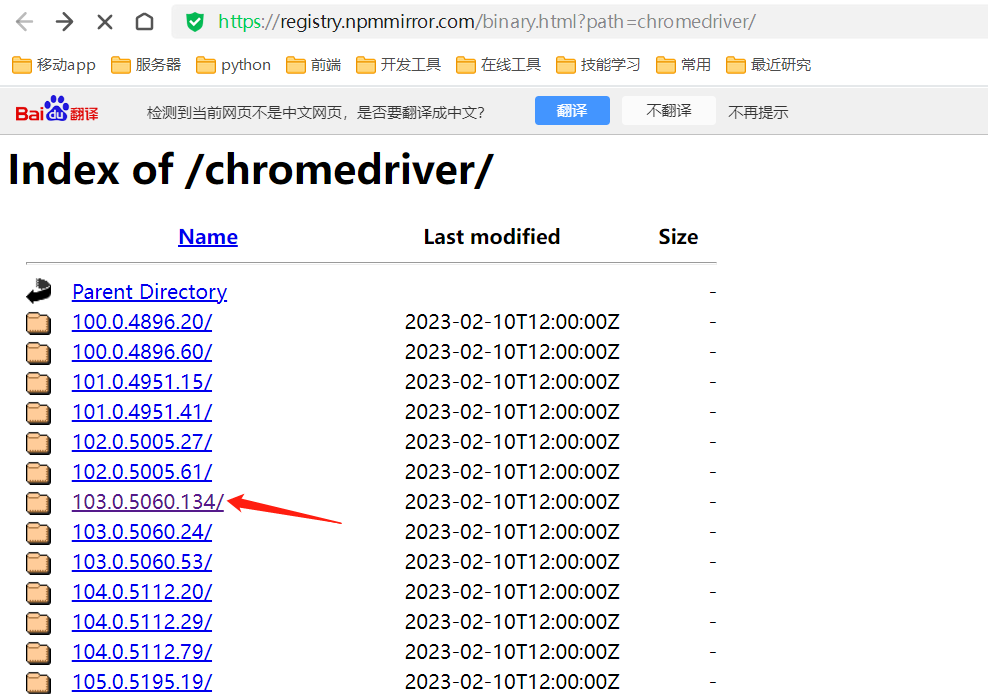Open the 105.0.5195.19/ folder link
Screen dimensions: 988x694
[142, 682]
